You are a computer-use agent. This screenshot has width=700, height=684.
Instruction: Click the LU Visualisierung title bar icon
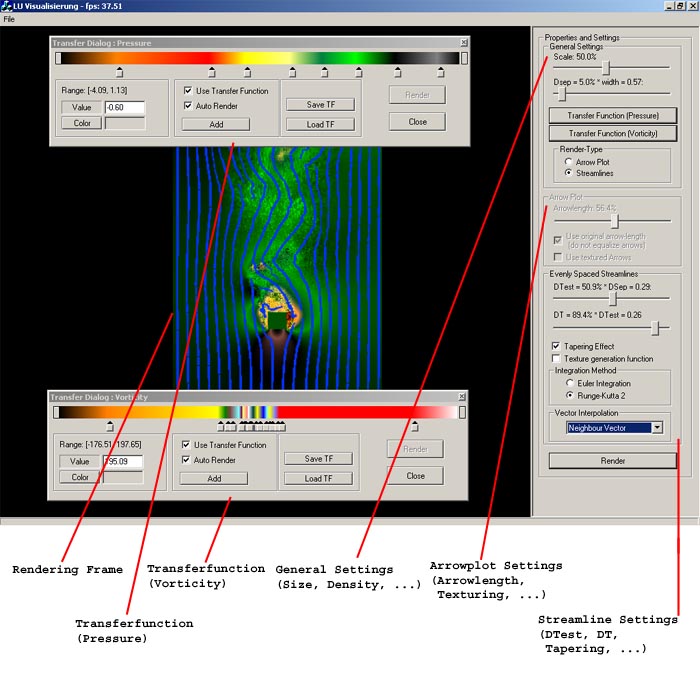coord(7,6)
